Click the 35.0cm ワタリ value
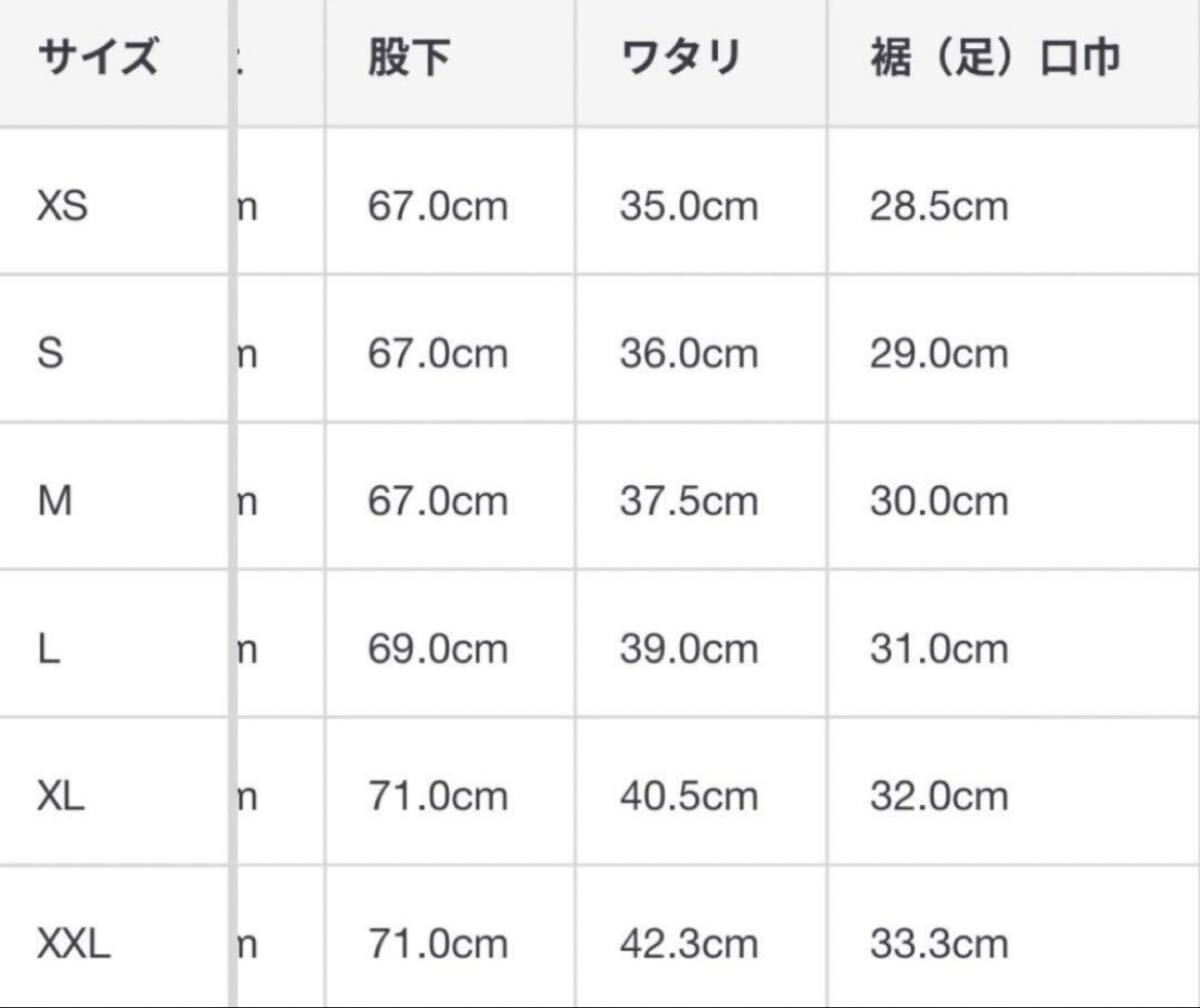Image resolution: width=1200 pixels, height=1008 pixels. pos(689,207)
